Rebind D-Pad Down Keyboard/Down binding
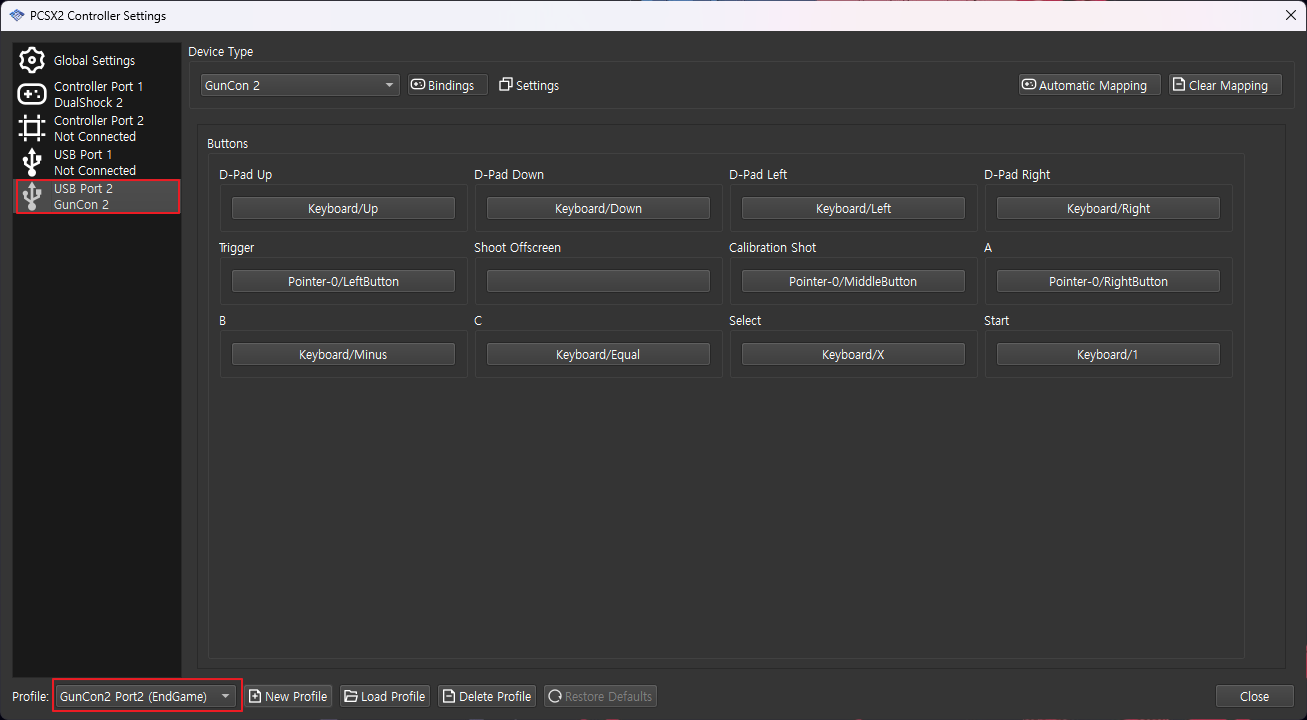The image size is (1307, 720). [598, 208]
